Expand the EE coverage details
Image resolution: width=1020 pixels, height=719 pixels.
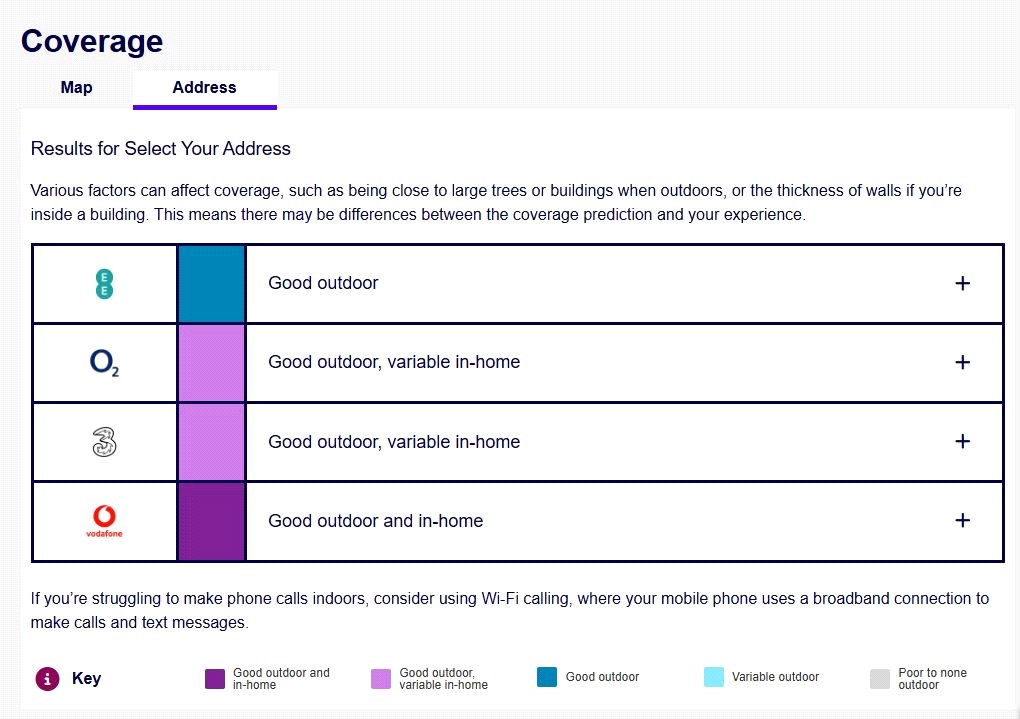point(962,284)
